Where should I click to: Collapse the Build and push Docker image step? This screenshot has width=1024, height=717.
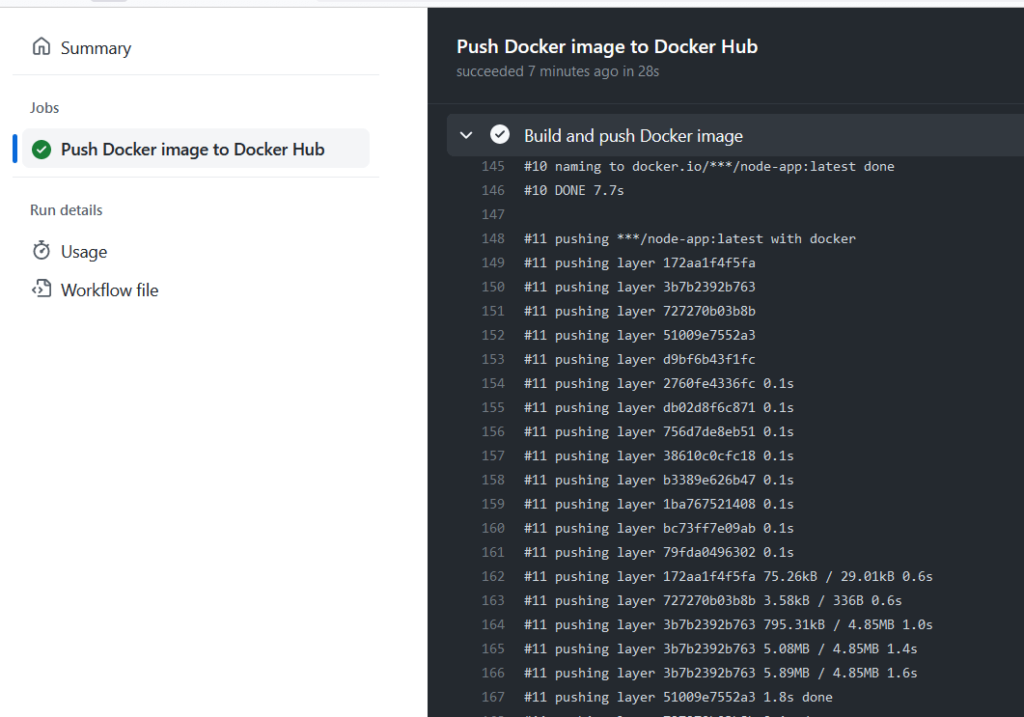point(466,135)
